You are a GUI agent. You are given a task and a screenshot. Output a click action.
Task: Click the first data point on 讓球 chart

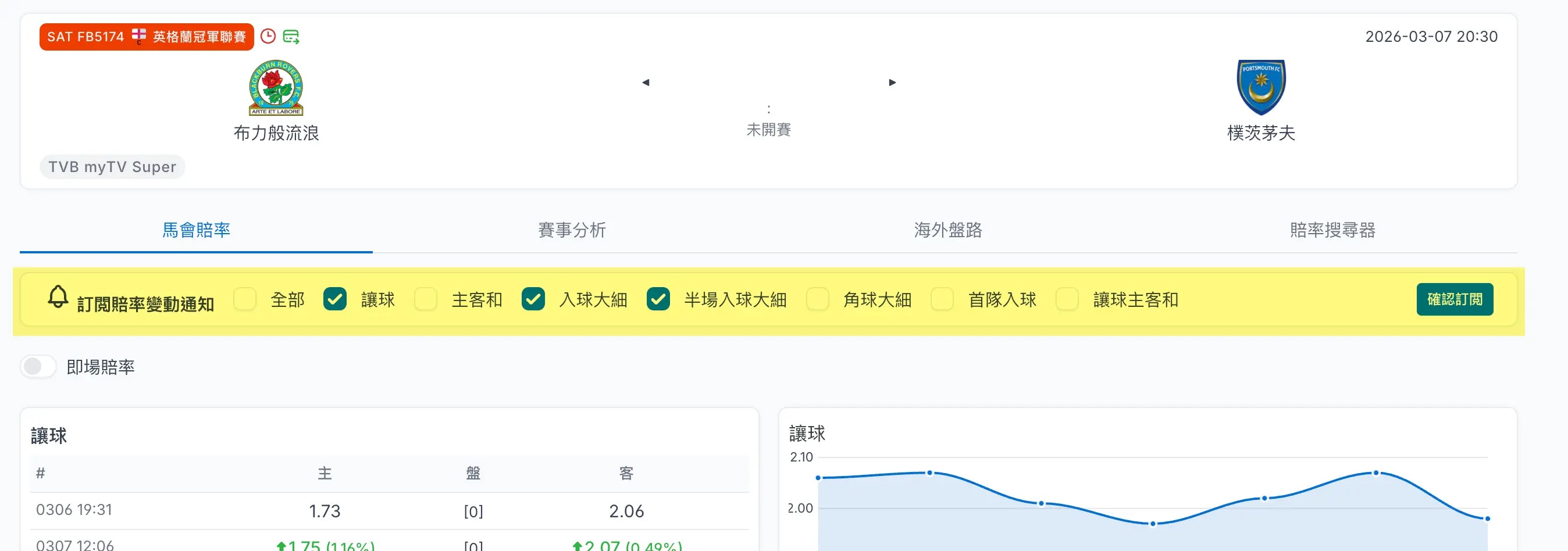[818, 477]
